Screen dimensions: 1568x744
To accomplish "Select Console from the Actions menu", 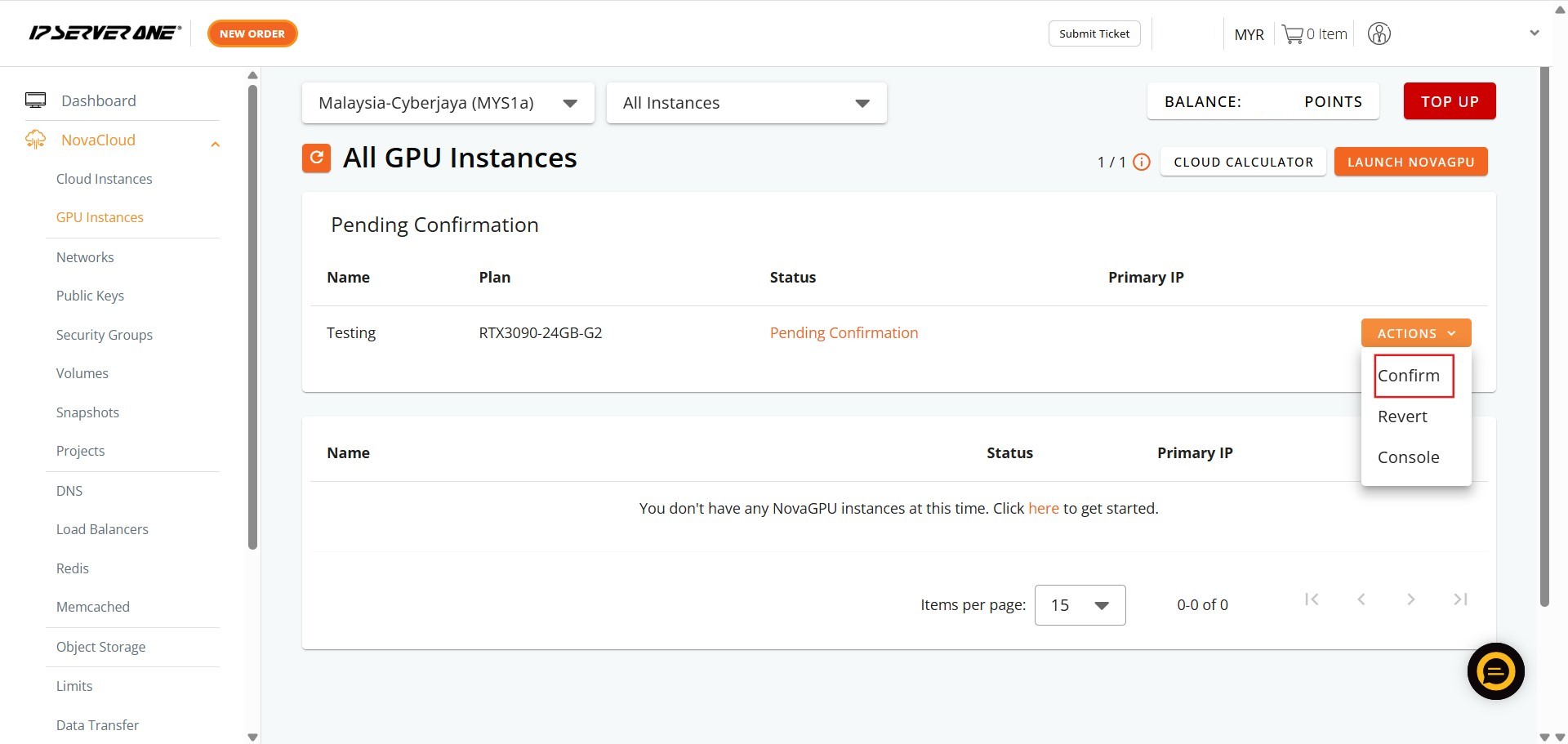I will pos(1408,457).
